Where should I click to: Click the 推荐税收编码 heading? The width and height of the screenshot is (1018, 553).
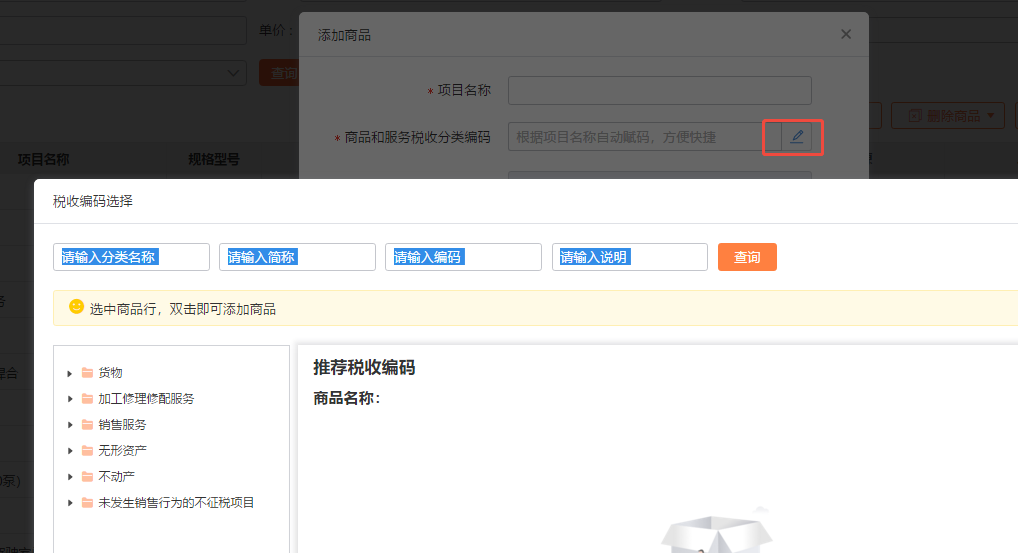pyautogui.click(x=364, y=367)
